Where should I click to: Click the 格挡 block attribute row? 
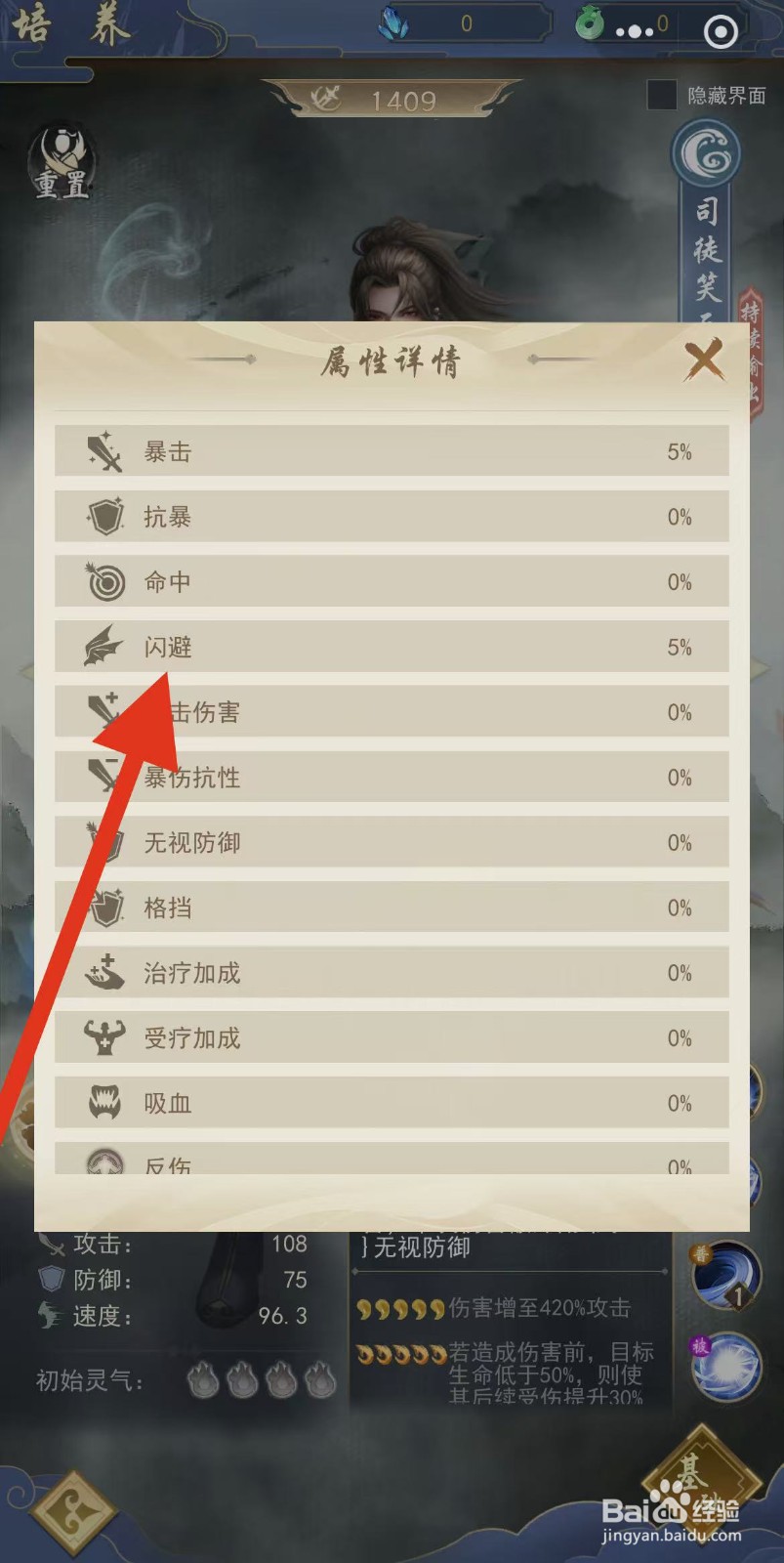pos(392,908)
